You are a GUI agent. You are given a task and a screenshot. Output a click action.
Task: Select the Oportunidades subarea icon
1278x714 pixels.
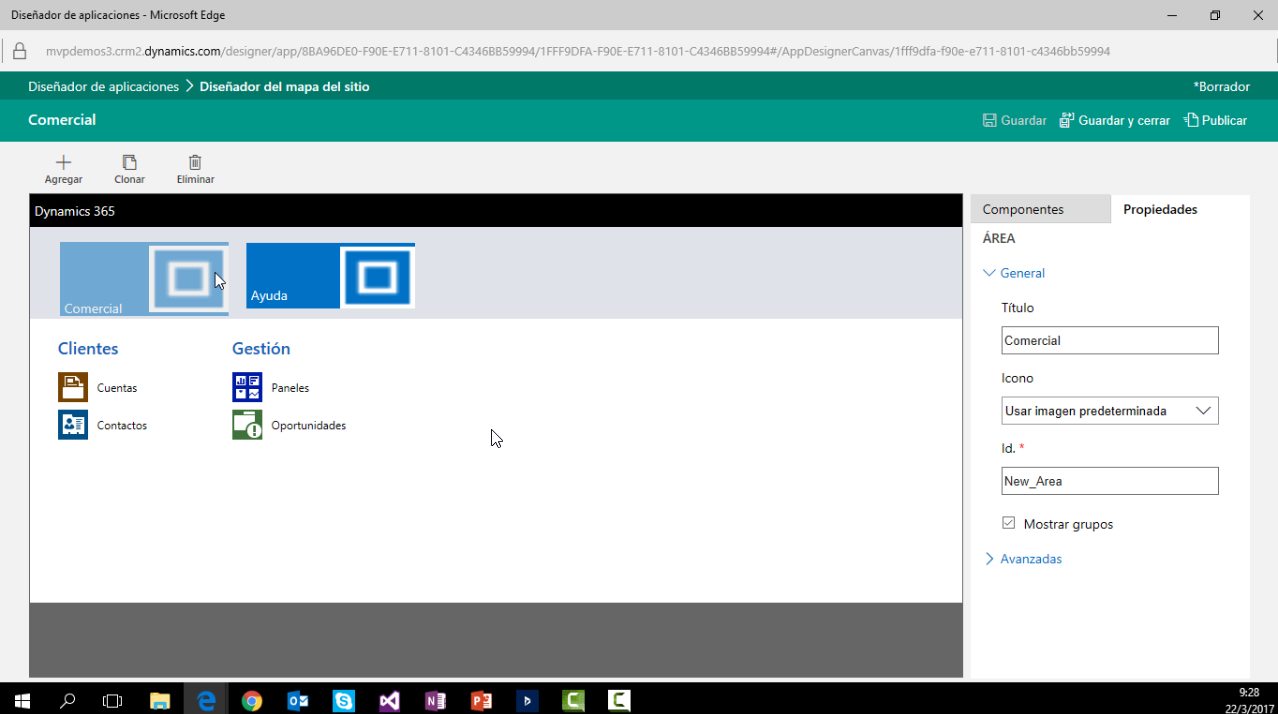pyautogui.click(x=247, y=425)
